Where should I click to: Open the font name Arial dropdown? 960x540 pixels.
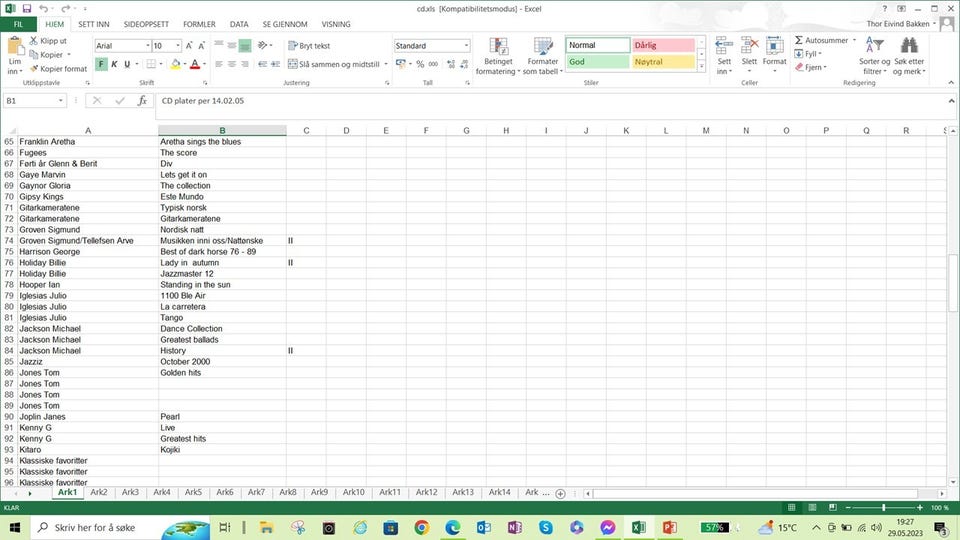[148, 46]
